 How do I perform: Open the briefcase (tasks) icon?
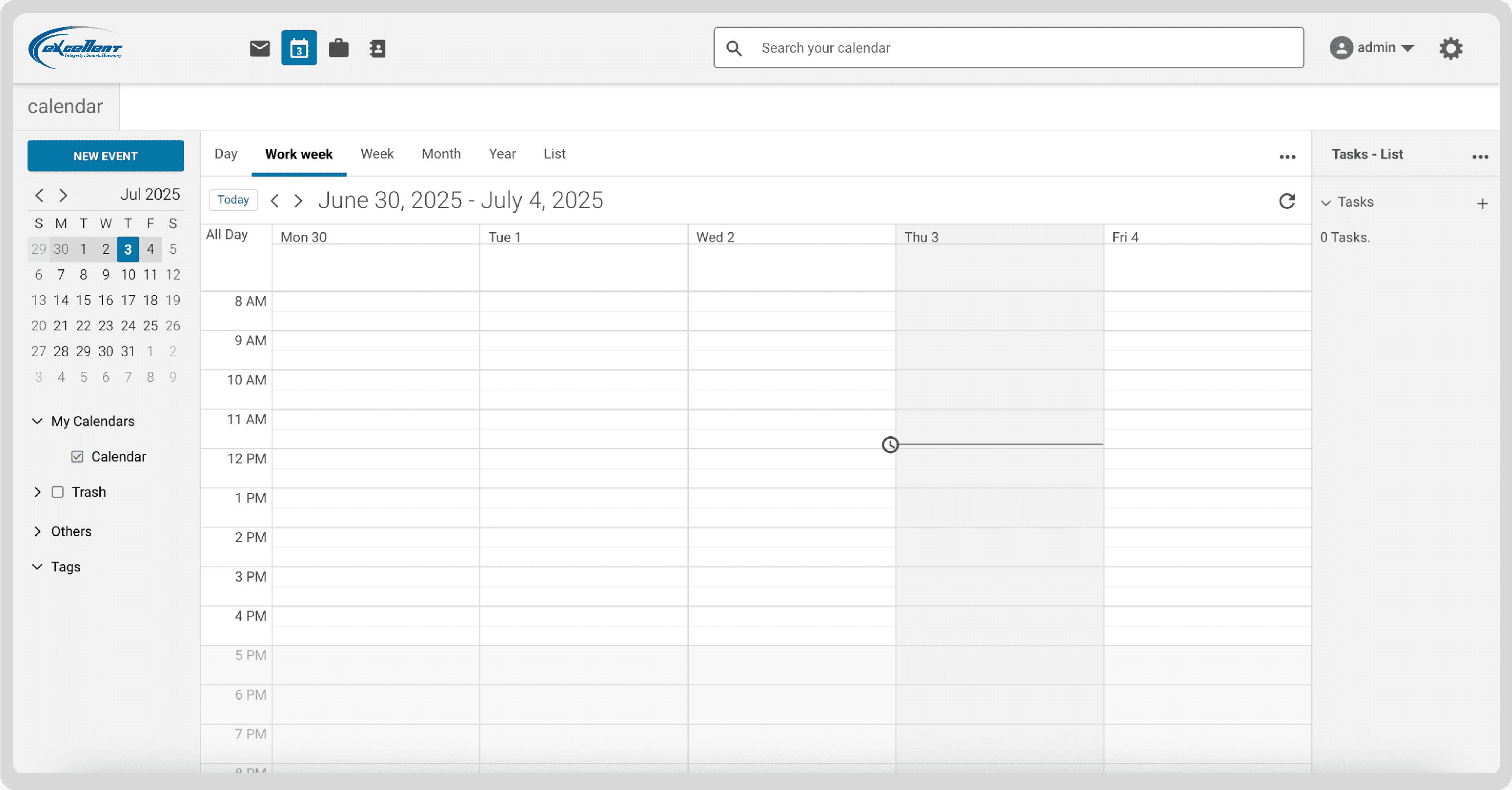point(338,48)
